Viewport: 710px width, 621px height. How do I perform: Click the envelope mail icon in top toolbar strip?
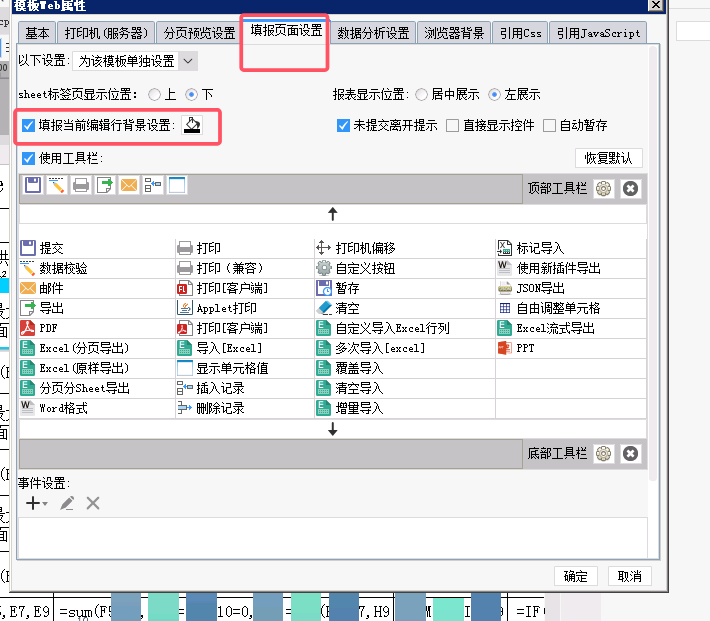point(129,185)
